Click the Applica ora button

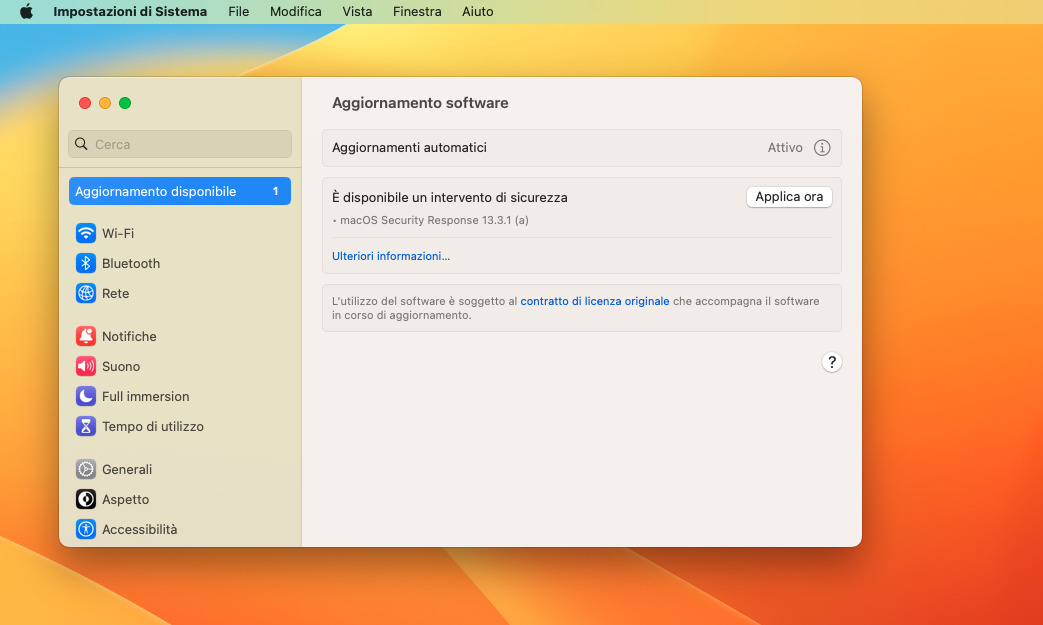point(789,197)
